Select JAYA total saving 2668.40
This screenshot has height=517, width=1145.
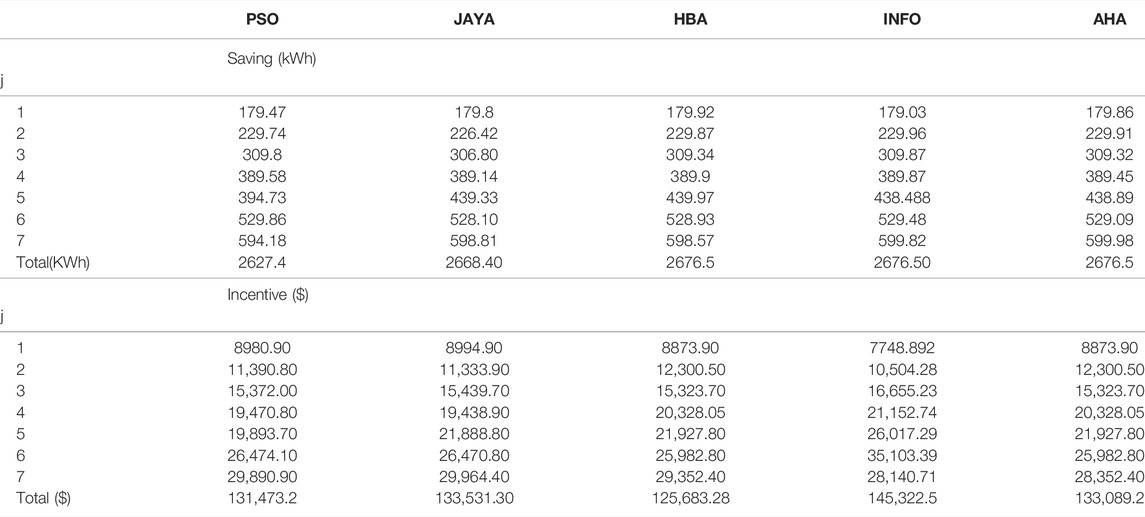tap(474, 263)
